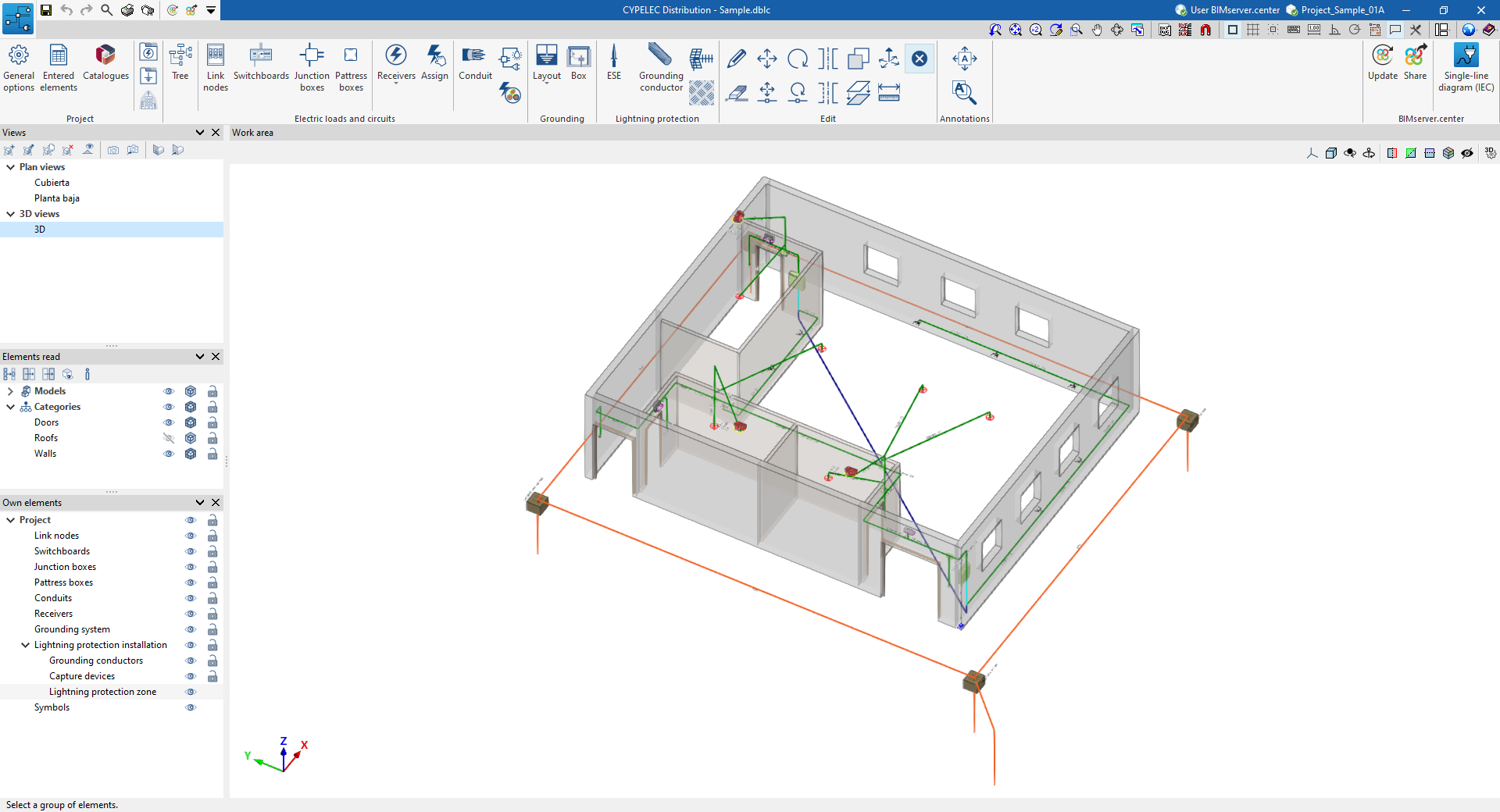The image size is (1500, 812).
Task: Close the Elements read panel
Action: tap(216, 357)
